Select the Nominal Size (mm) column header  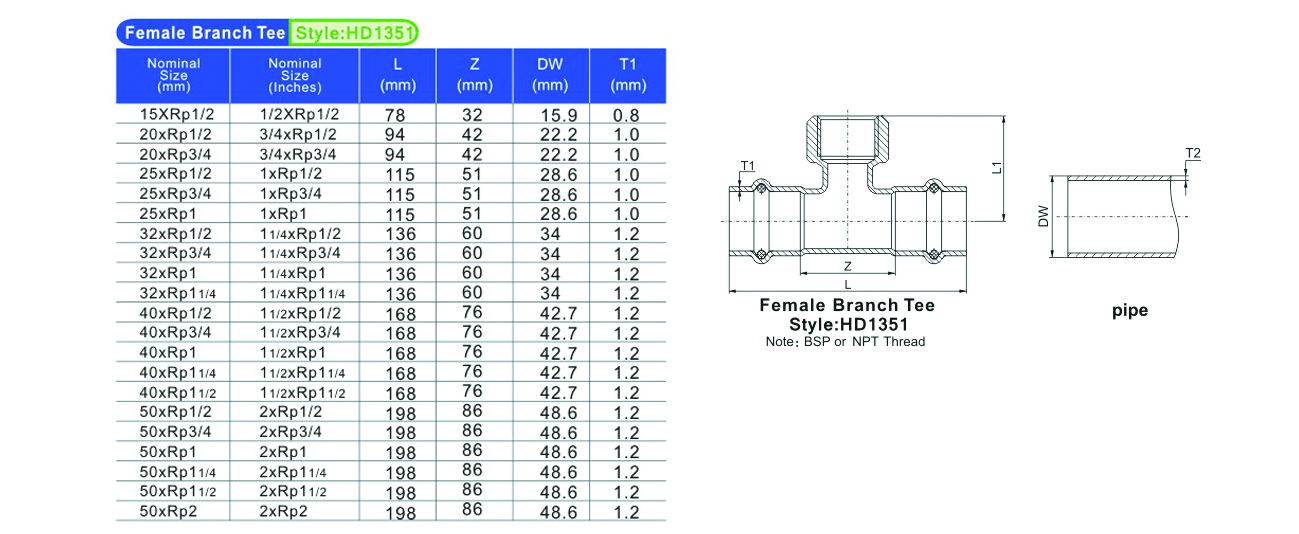173,75
